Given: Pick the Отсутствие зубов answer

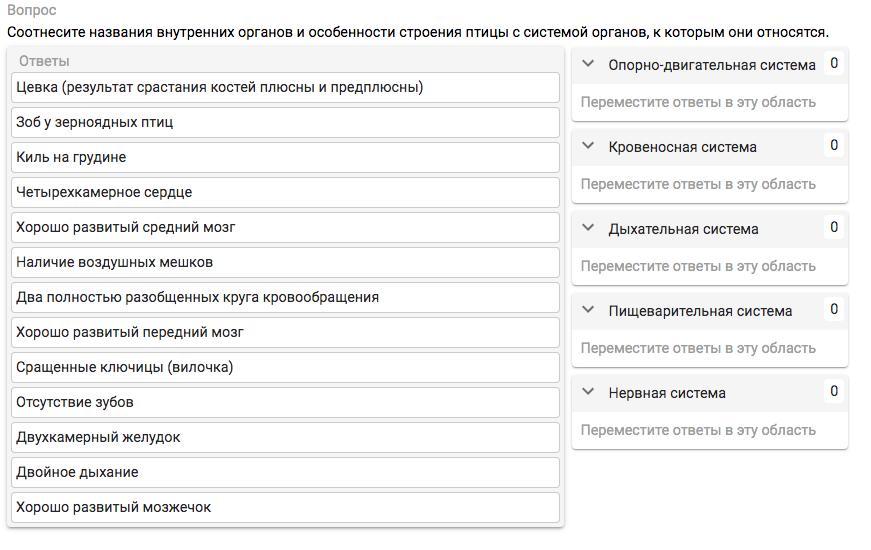Looking at the screenshot, I should click(x=285, y=402).
